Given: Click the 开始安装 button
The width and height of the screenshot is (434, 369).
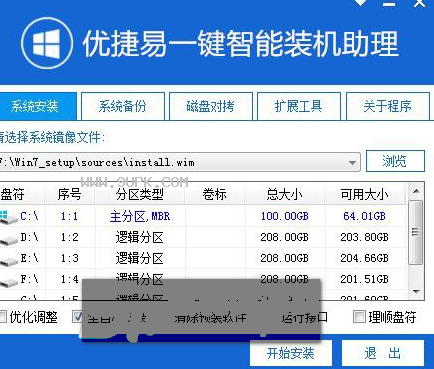Looking at the screenshot, I should point(291,353).
